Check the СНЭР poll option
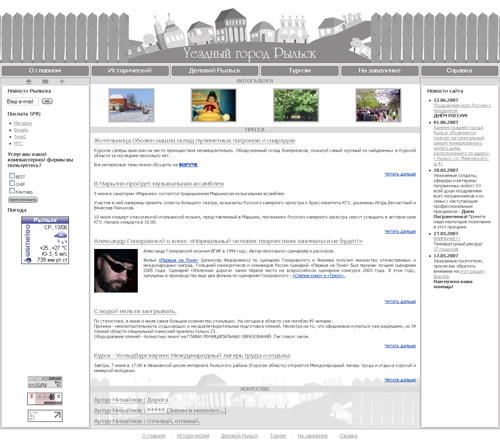 (12, 183)
